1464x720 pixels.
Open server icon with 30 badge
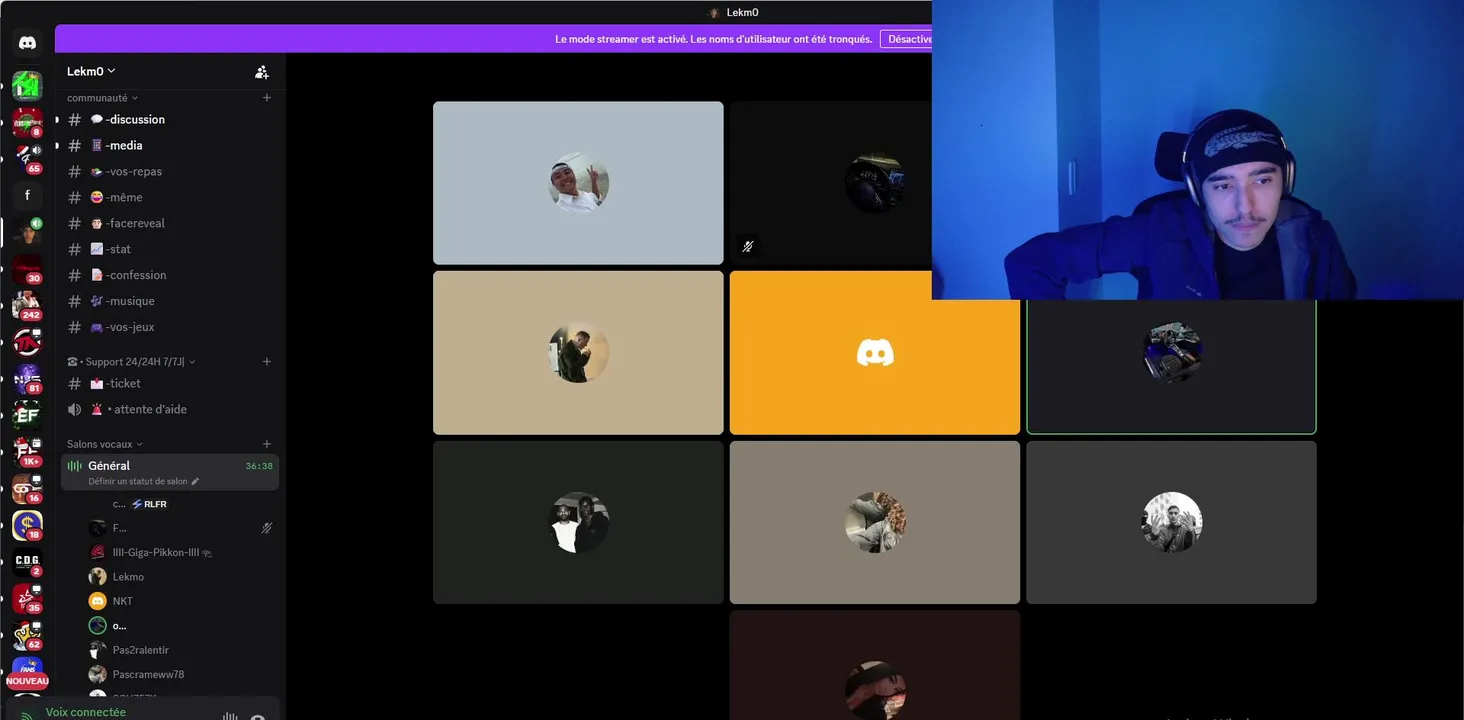[27, 269]
